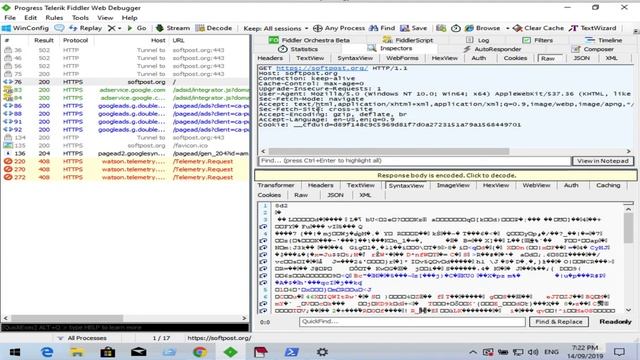Replay the selected session

tap(85, 28)
